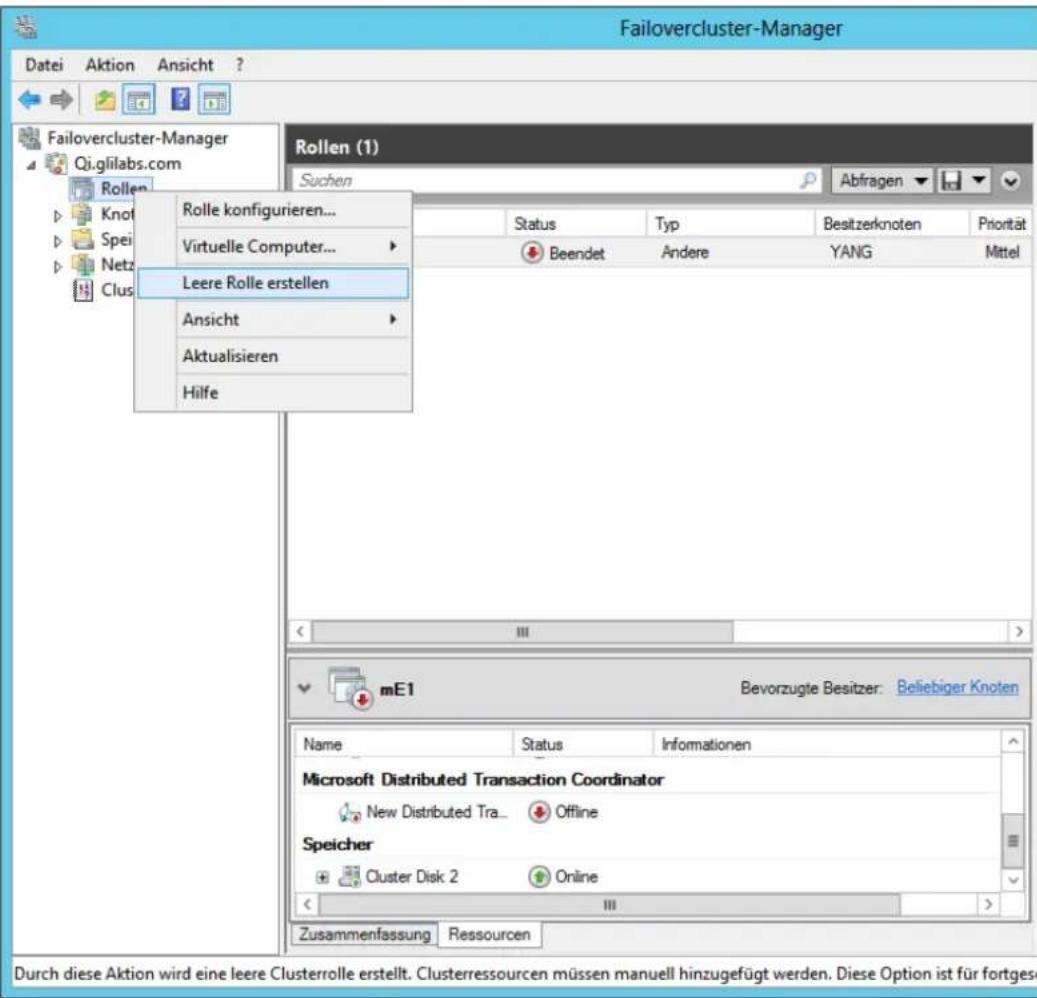Collapse the mE1 details panel chevron
Screen dimensions: 1037x998
pyautogui.click(x=304, y=688)
